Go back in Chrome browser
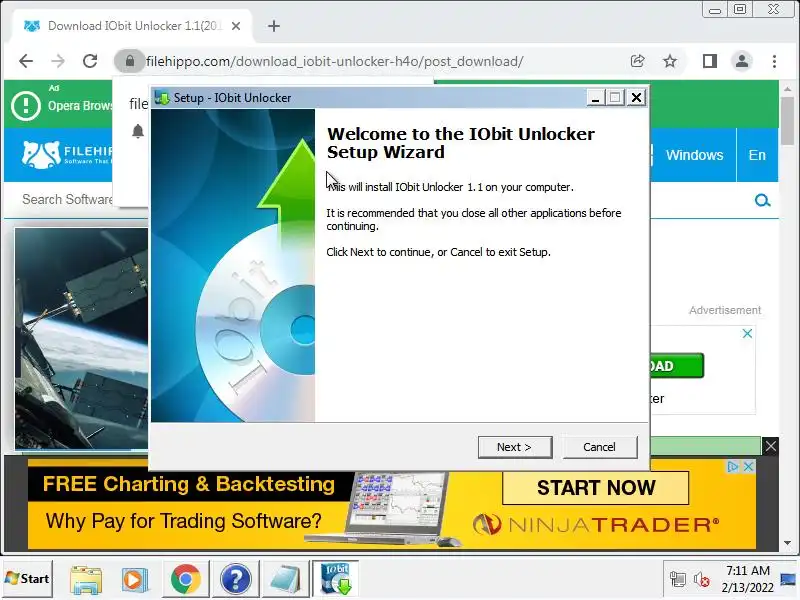This screenshot has width=800, height=600. pyautogui.click(x=26, y=61)
